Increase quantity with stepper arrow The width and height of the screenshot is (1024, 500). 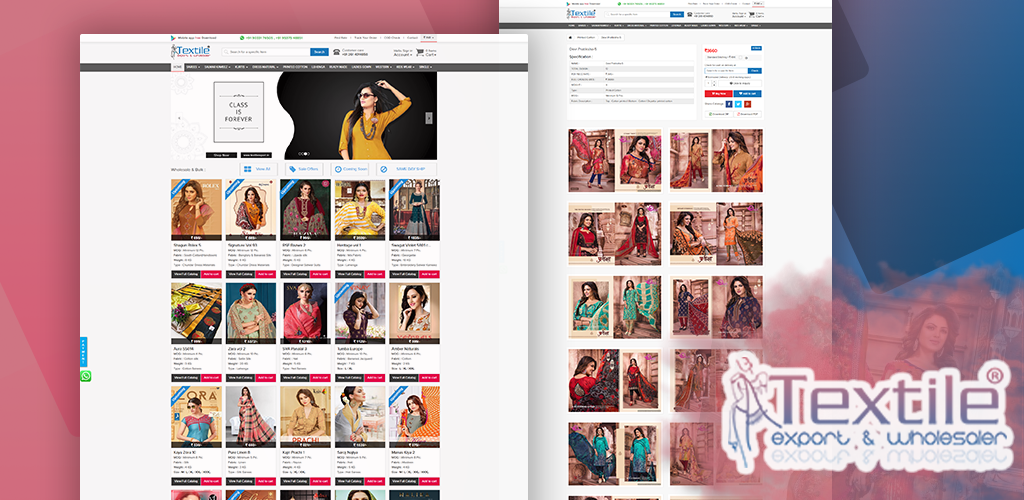tap(714, 82)
